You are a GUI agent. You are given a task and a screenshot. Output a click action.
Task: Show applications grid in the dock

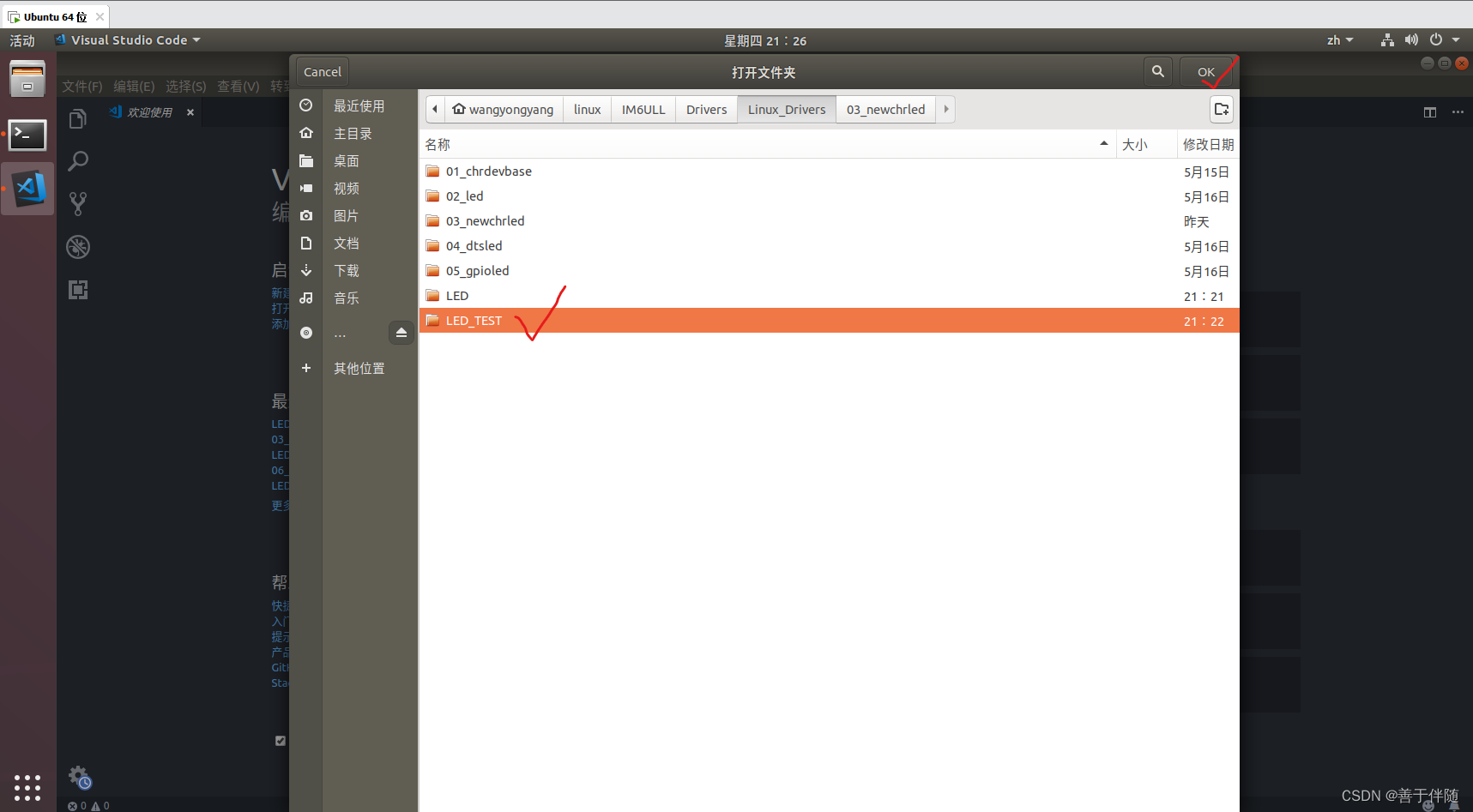coord(27,787)
